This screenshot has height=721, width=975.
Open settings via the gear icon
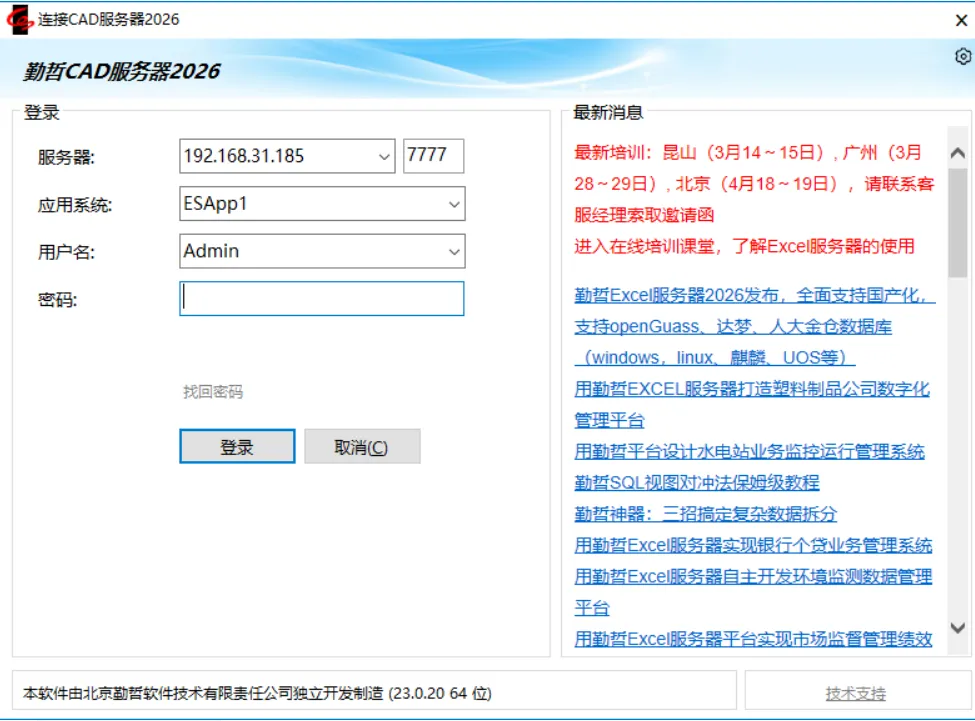pyautogui.click(x=963, y=57)
